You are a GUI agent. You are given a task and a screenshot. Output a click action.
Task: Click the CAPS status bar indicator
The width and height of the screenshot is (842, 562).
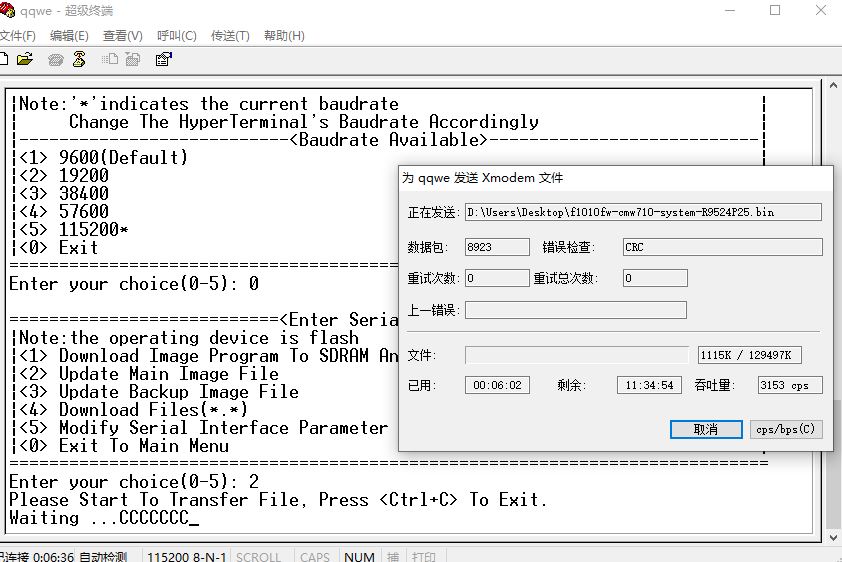(315, 557)
